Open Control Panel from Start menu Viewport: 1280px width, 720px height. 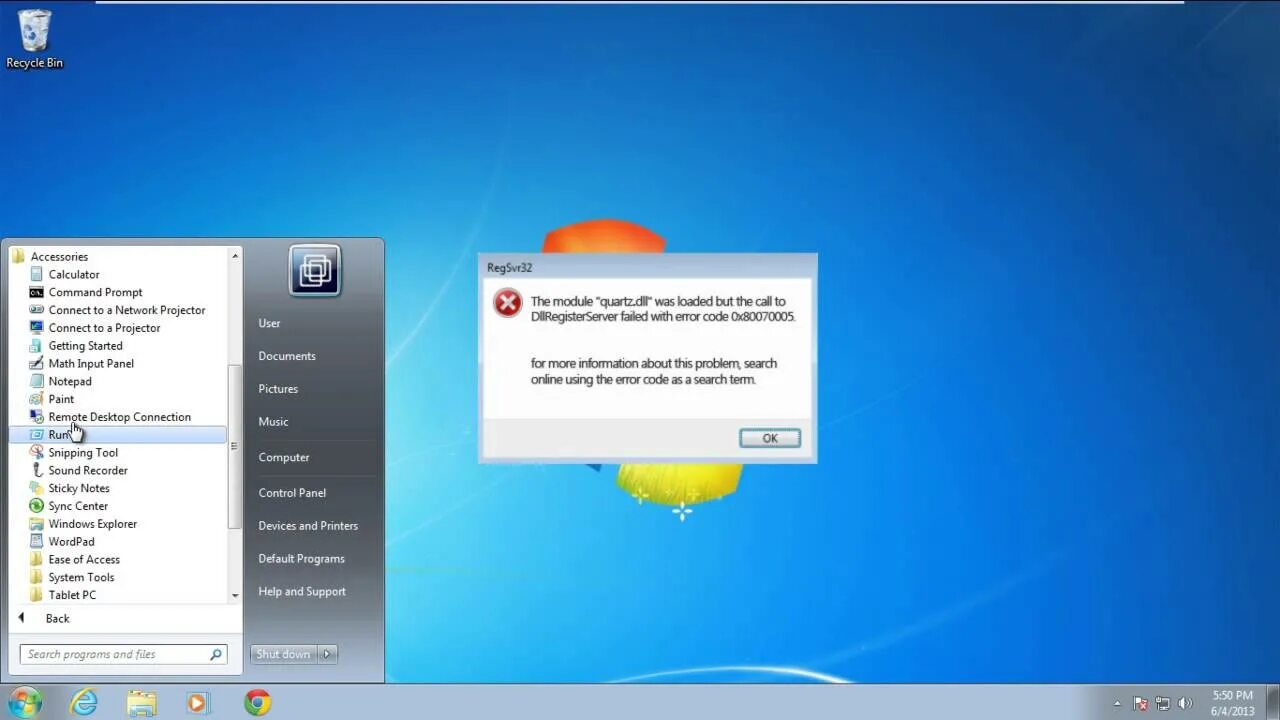[292, 493]
